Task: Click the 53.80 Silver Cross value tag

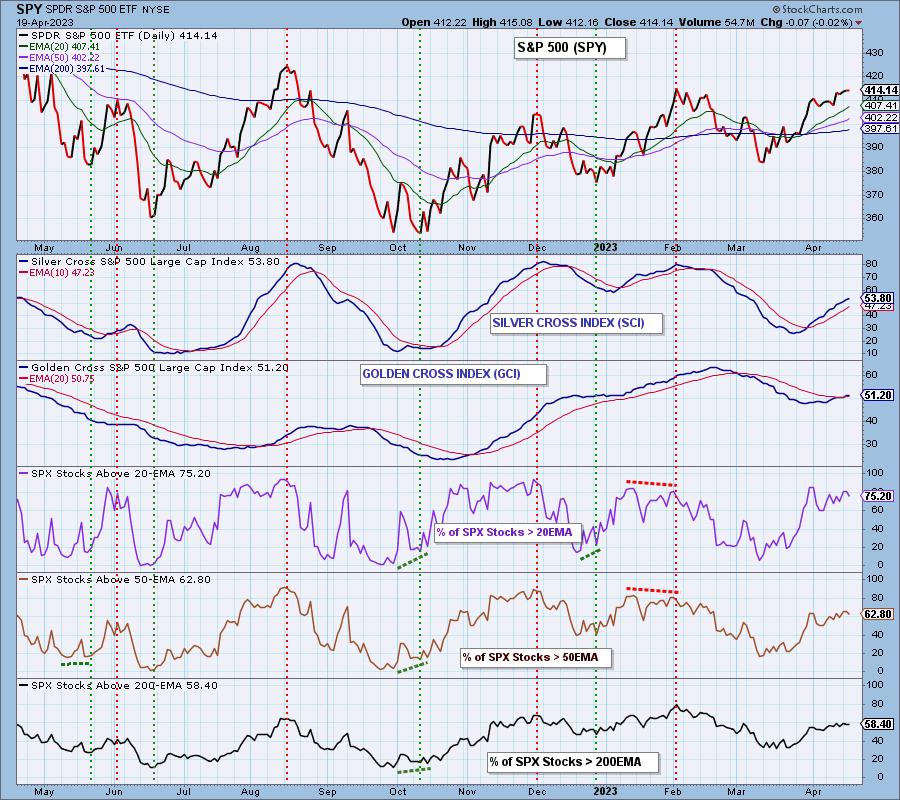Action: [878, 298]
